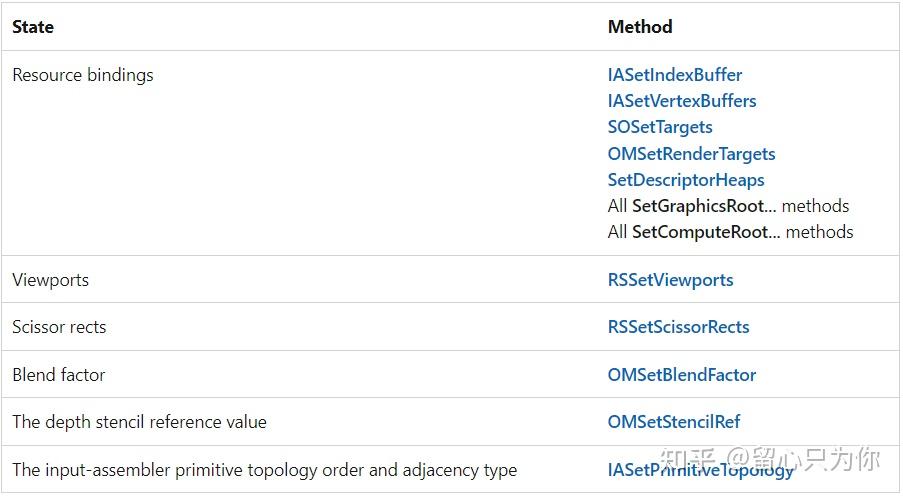
Task: Follow the RSSetScissorRects link
Action: point(678,327)
